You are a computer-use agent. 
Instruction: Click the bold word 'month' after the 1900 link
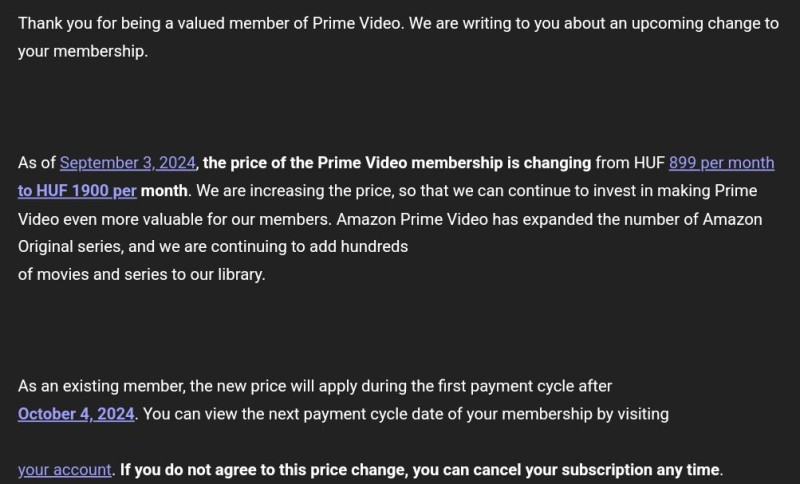pyautogui.click(x=164, y=191)
